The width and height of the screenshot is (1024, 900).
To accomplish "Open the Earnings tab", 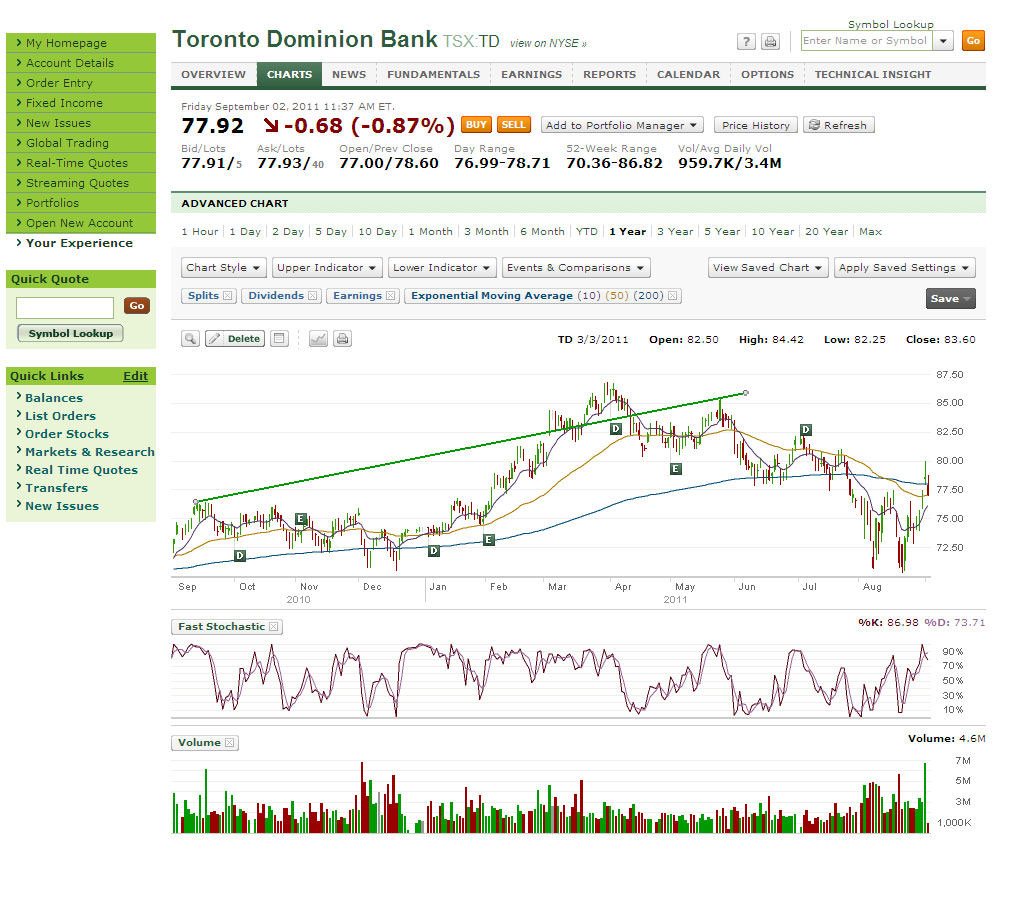I will tap(532, 74).
